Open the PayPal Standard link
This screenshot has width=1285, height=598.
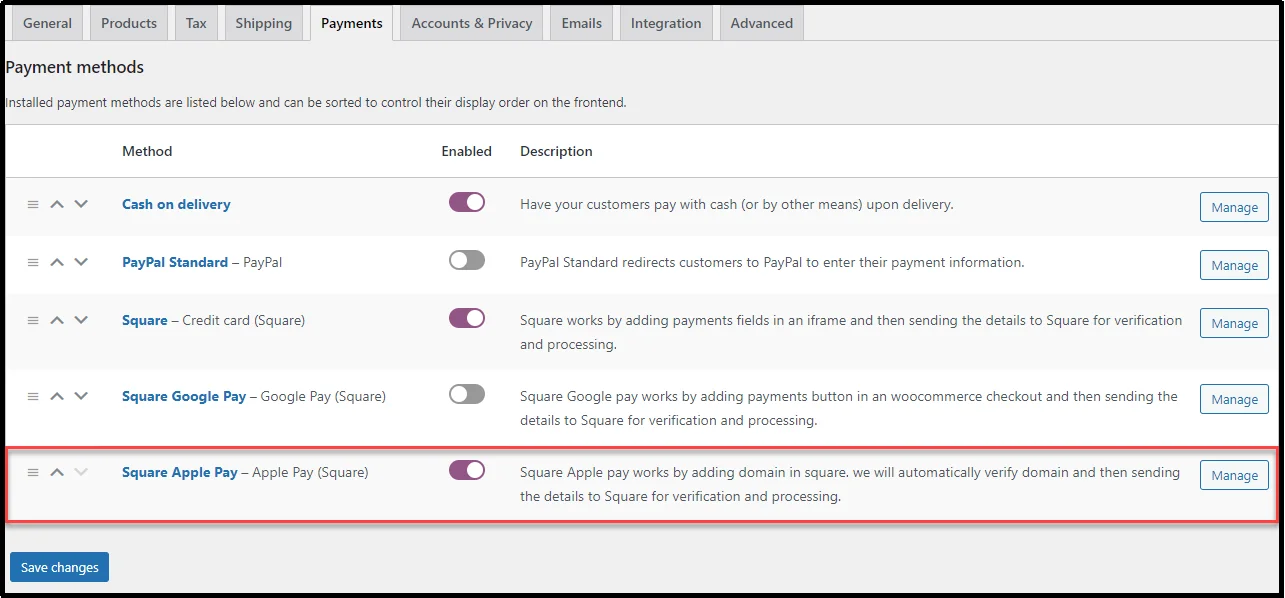pyautogui.click(x=175, y=262)
